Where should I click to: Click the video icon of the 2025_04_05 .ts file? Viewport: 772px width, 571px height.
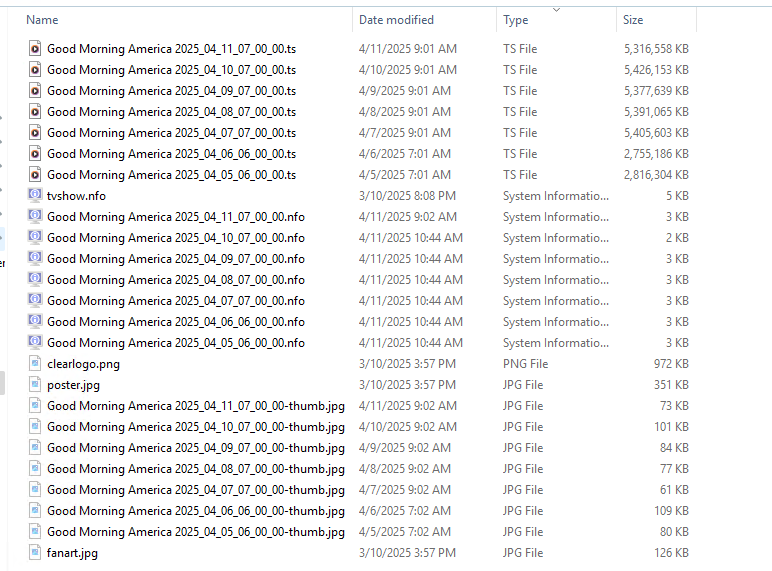[35, 175]
